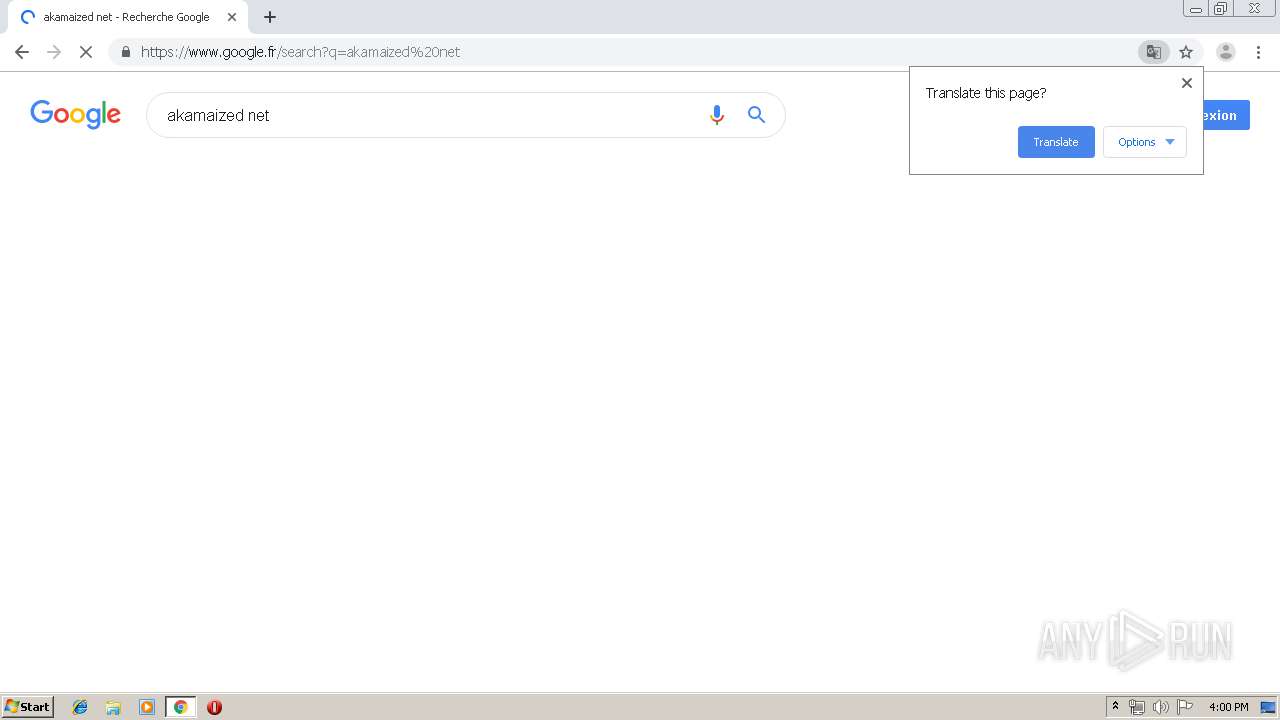Open the red Opera taskbar icon
Image resolution: width=1280 pixels, height=720 pixels.
[x=214, y=707]
